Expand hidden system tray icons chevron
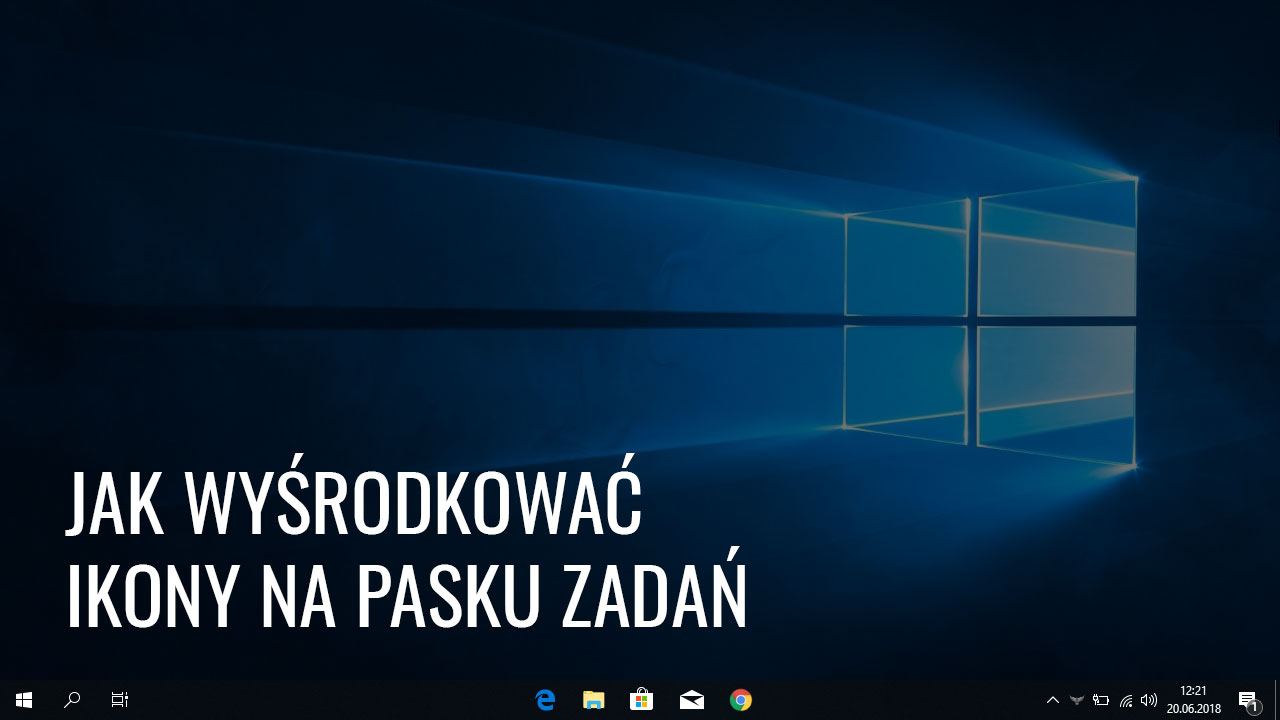The image size is (1280, 720). click(x=1052, y=700)
